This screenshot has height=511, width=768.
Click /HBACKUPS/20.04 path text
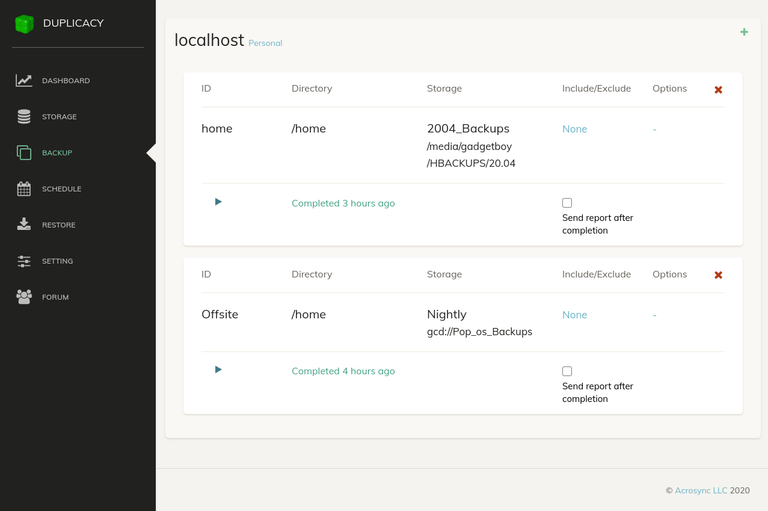471,163
